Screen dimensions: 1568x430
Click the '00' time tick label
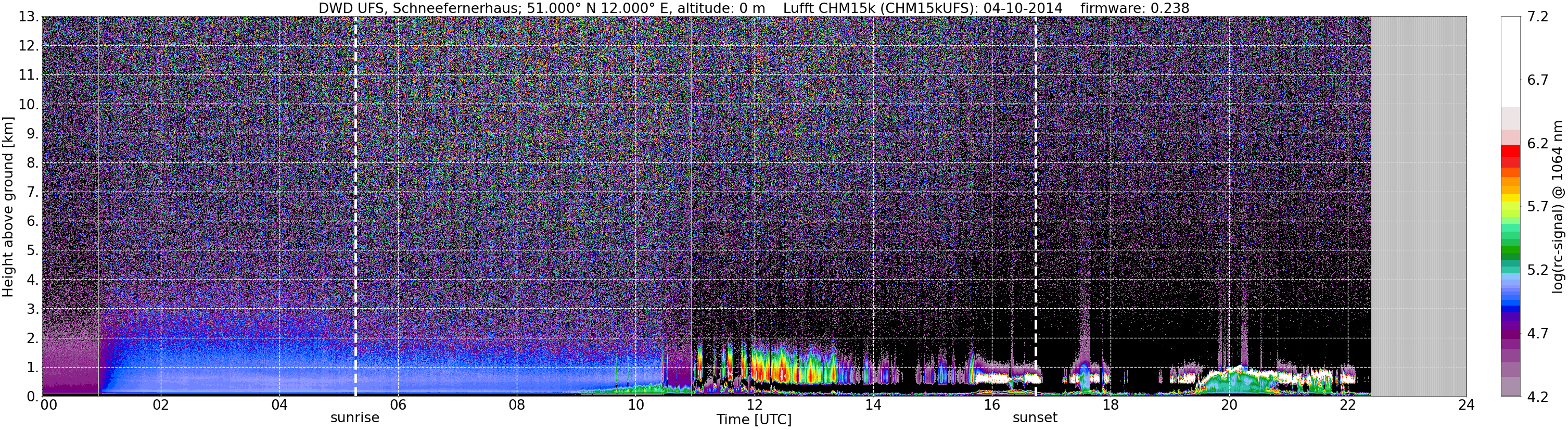49,405
